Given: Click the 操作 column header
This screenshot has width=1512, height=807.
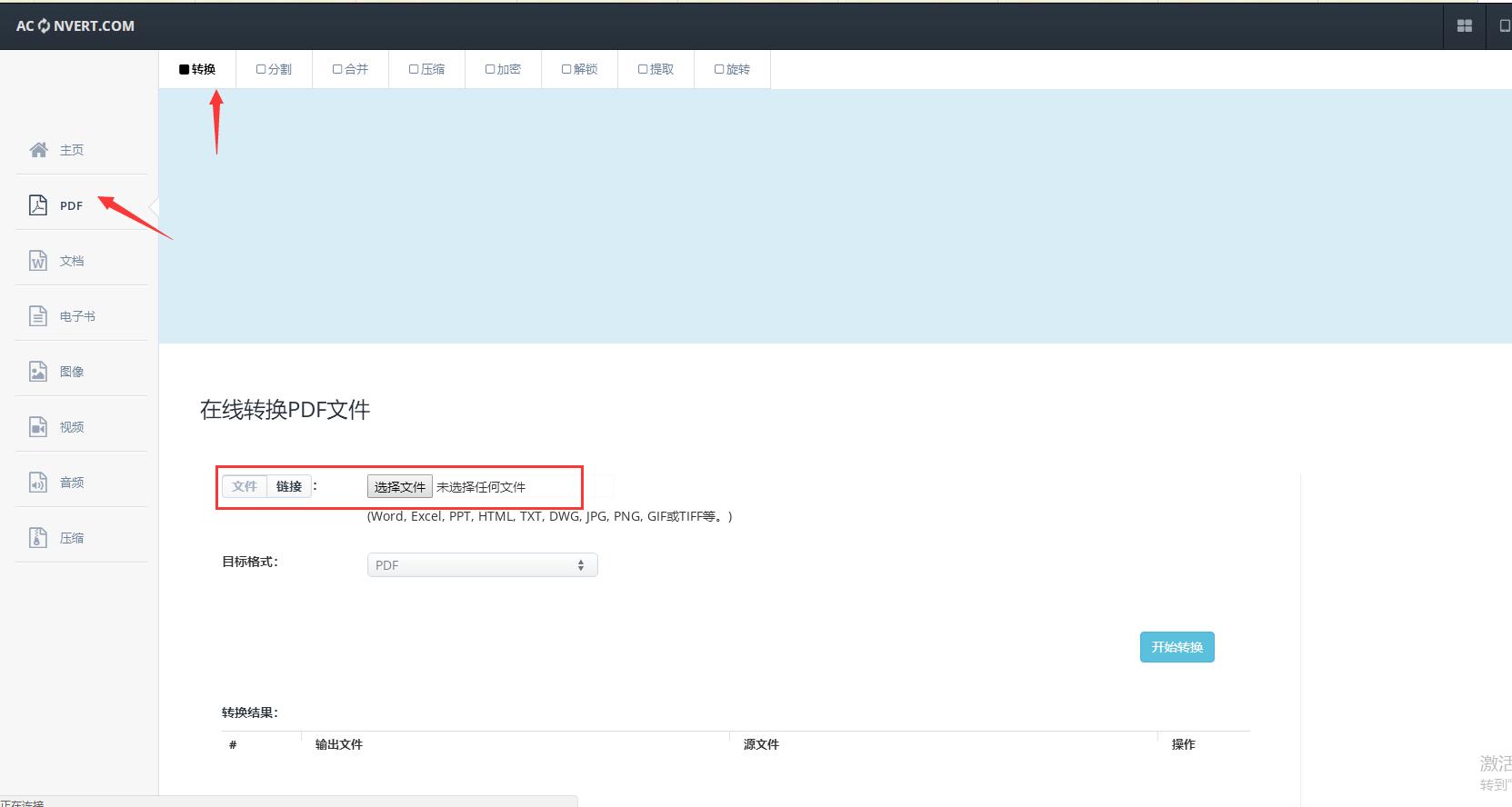Looking at the screenshot, I should click(x=1183, y=744).
